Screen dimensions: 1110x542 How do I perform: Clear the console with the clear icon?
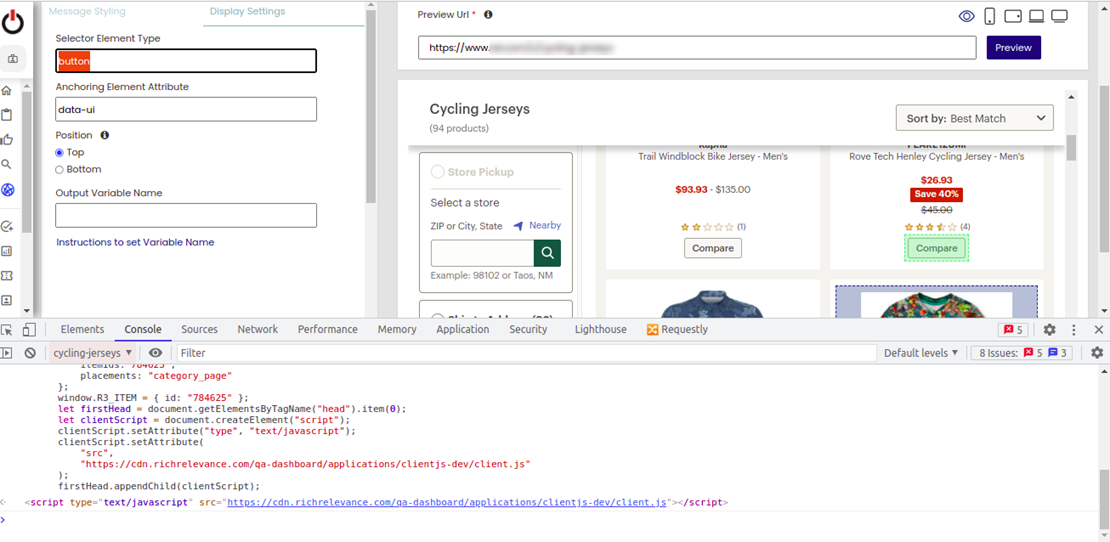(30, 353)
